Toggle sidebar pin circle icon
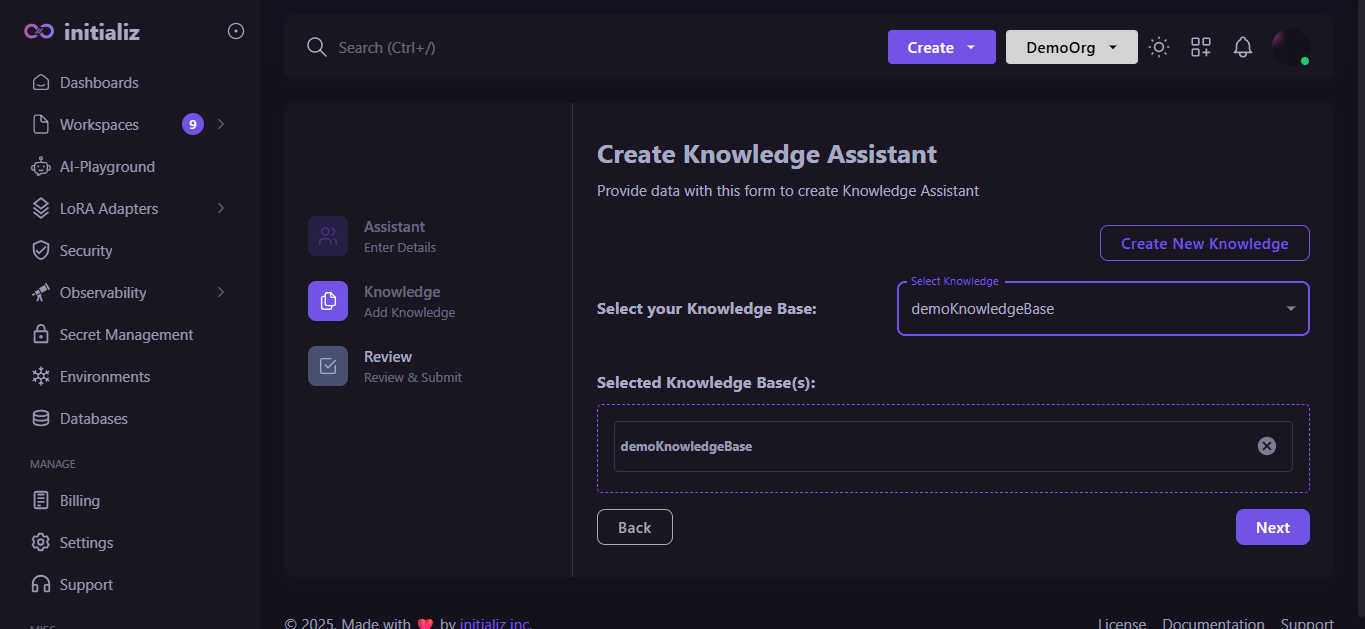The image size is (1365, 629). [236, 31]
